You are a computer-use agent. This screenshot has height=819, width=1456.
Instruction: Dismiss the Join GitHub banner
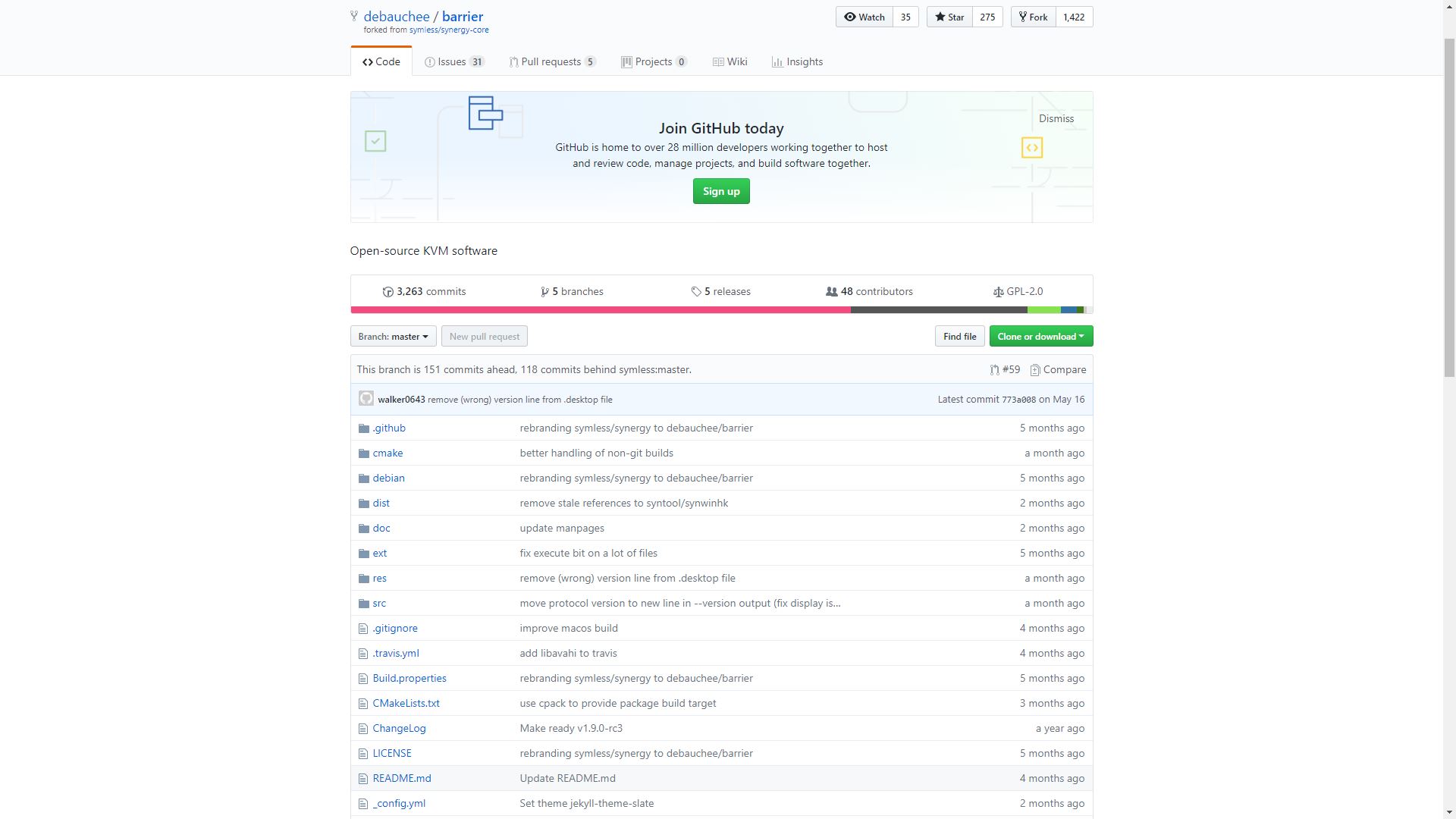[x=1056, y=118]
